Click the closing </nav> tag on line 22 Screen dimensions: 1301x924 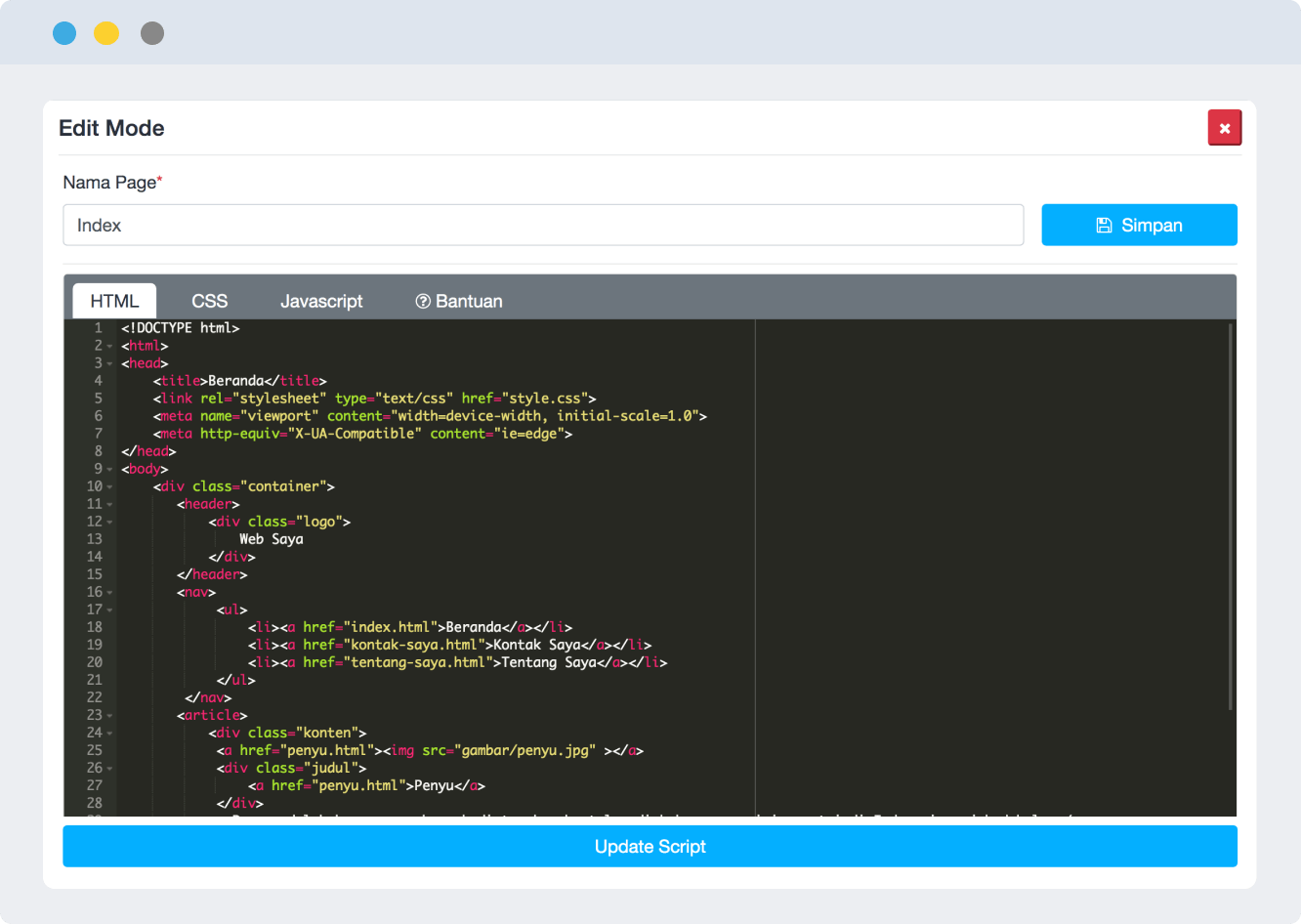208,697
